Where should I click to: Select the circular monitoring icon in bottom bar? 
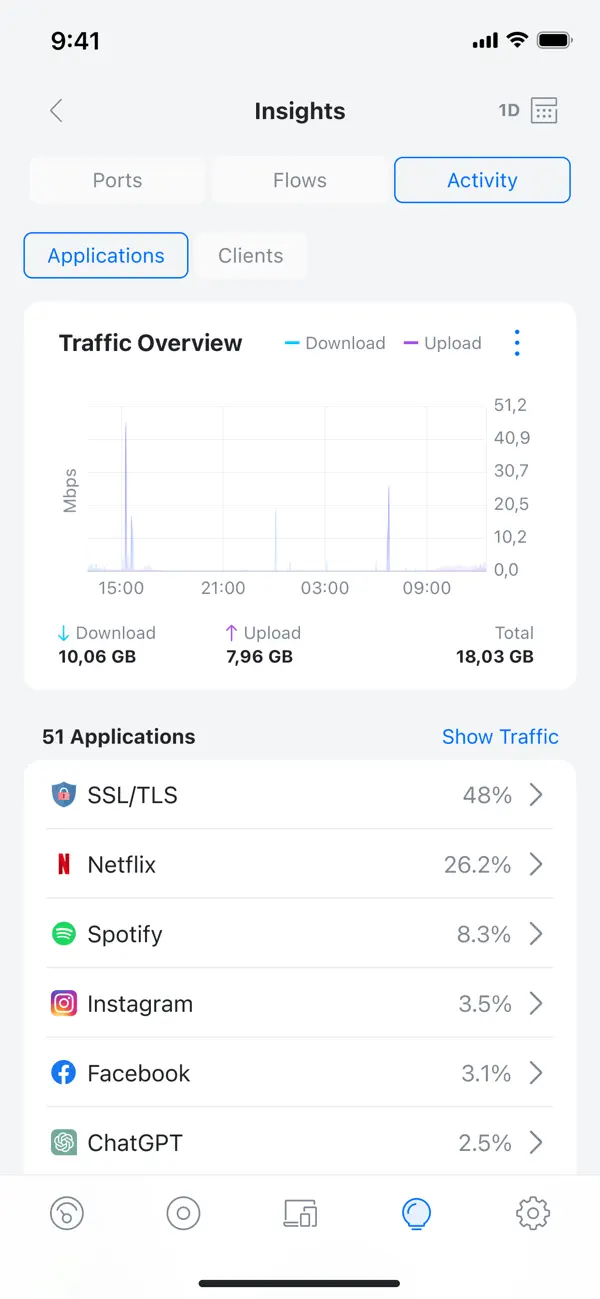(x=183, y=1213)
